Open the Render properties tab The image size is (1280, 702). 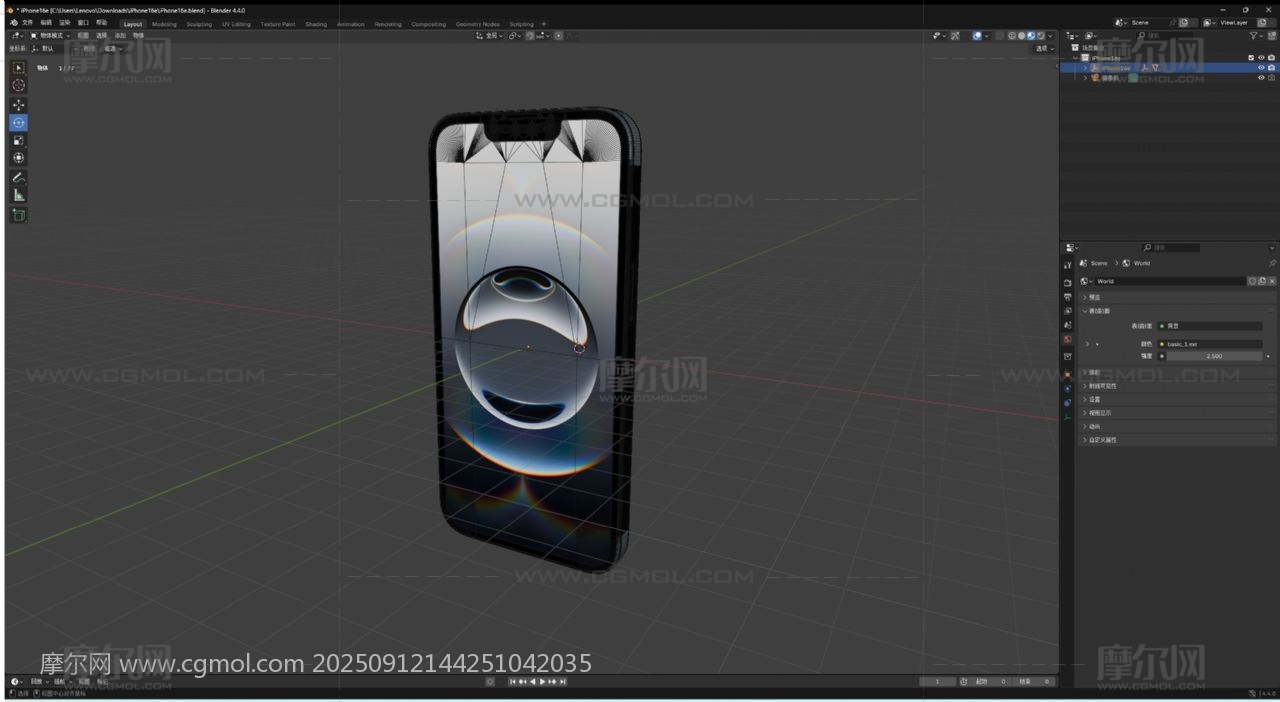pos(1068,283)
